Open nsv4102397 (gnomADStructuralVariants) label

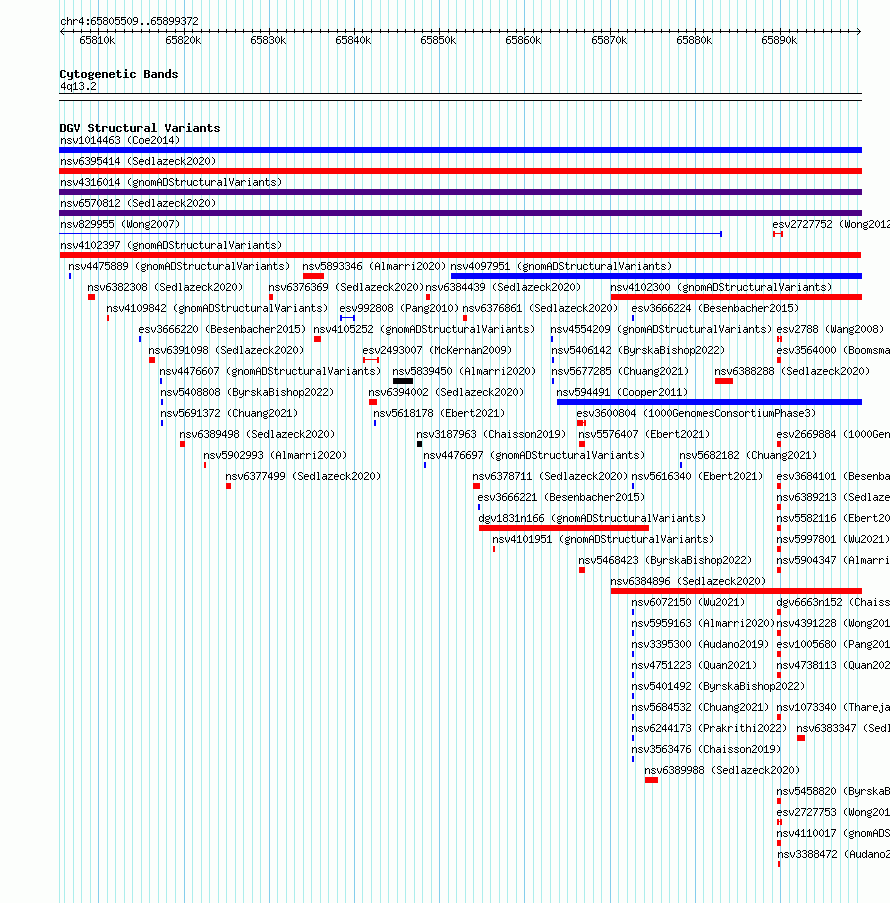171,245
